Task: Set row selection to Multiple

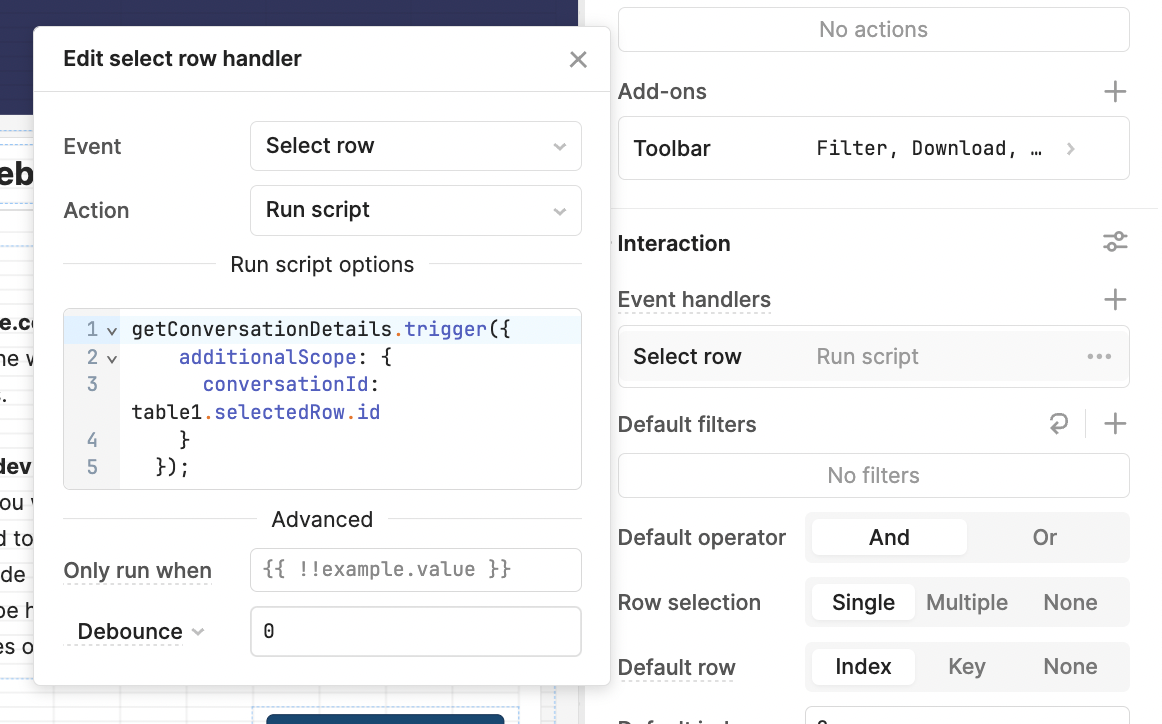Action: click(x=967, y=602)
